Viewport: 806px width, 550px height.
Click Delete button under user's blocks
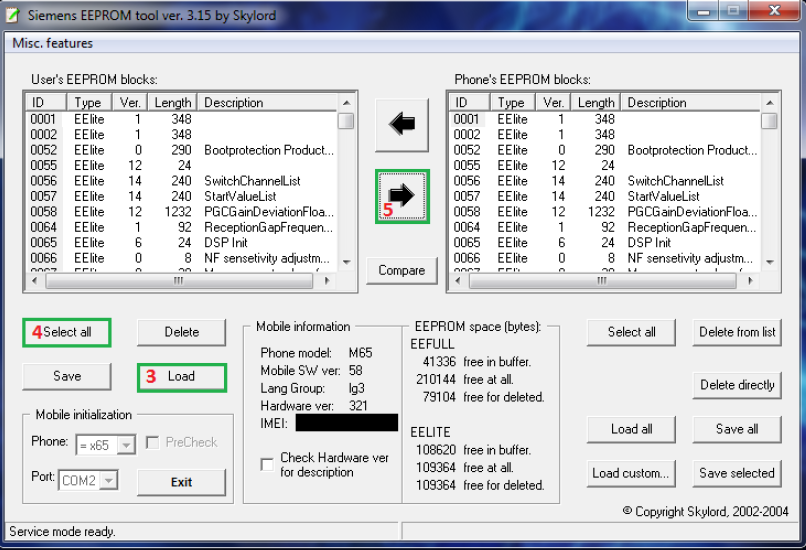coord(181,333)
